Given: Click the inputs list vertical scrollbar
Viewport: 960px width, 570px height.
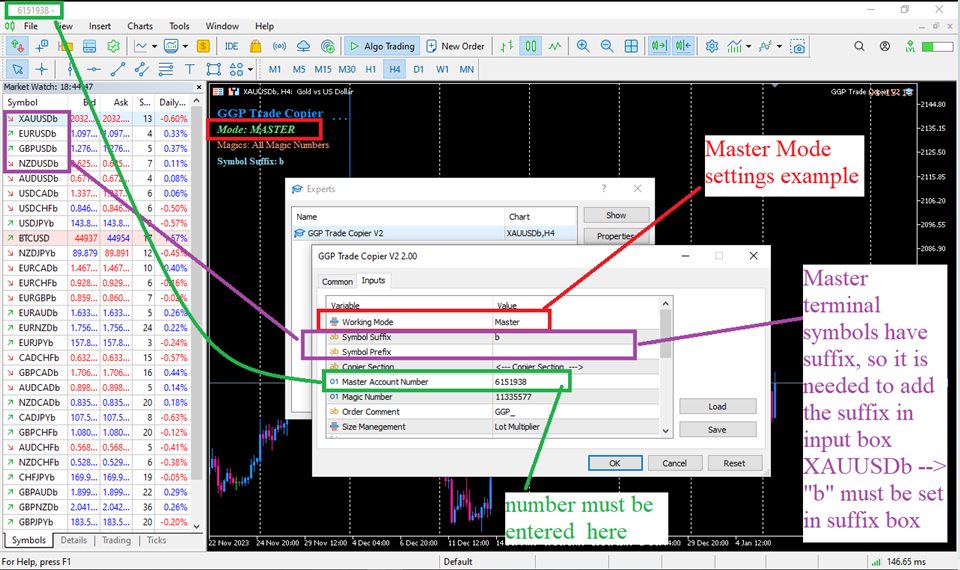Looking at the screenshot, I should click(666, 367).
